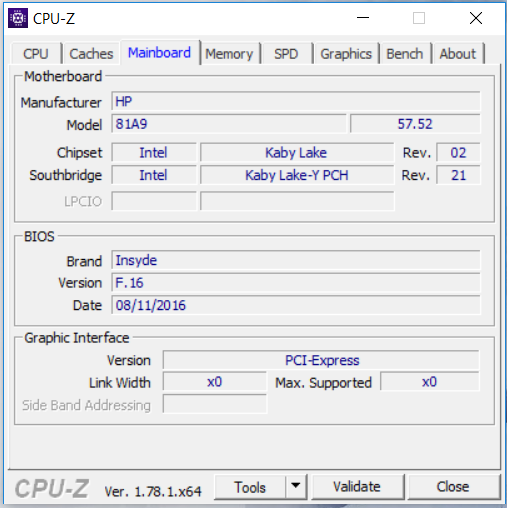507x508 pixels.
Task: Click the BIOS Date 08/11/2016 field
Action: [x=296, y=305]
